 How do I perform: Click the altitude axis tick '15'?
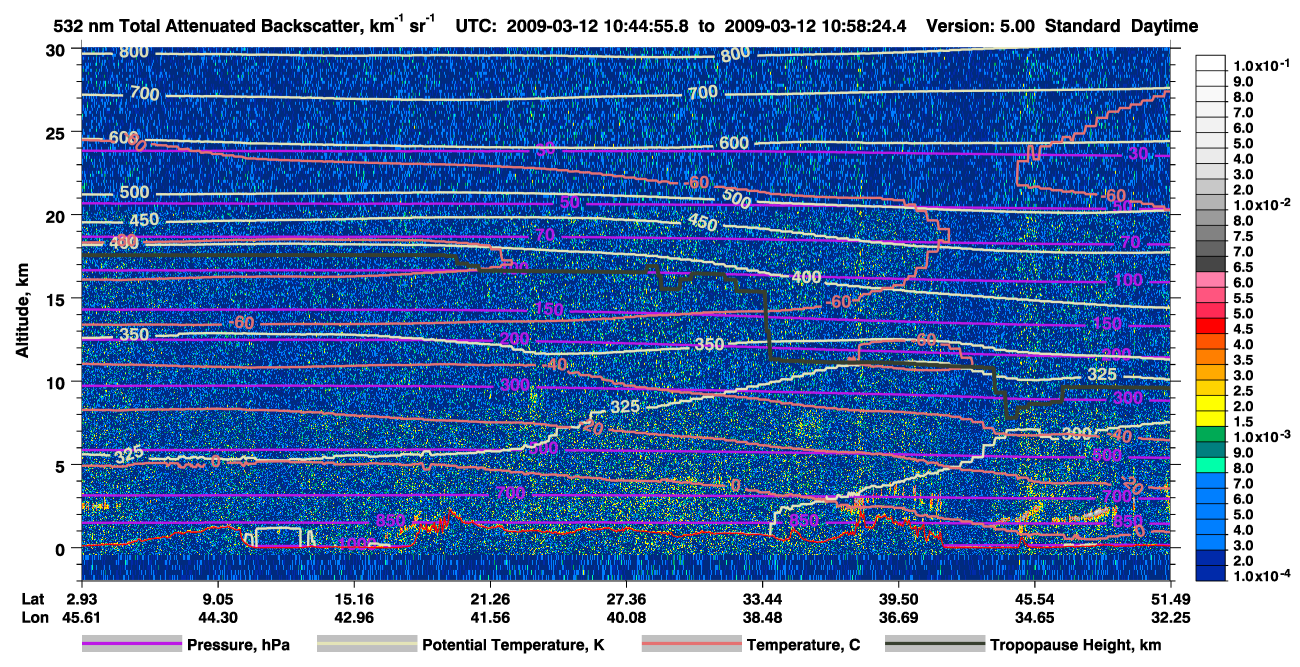click(58, 298)
